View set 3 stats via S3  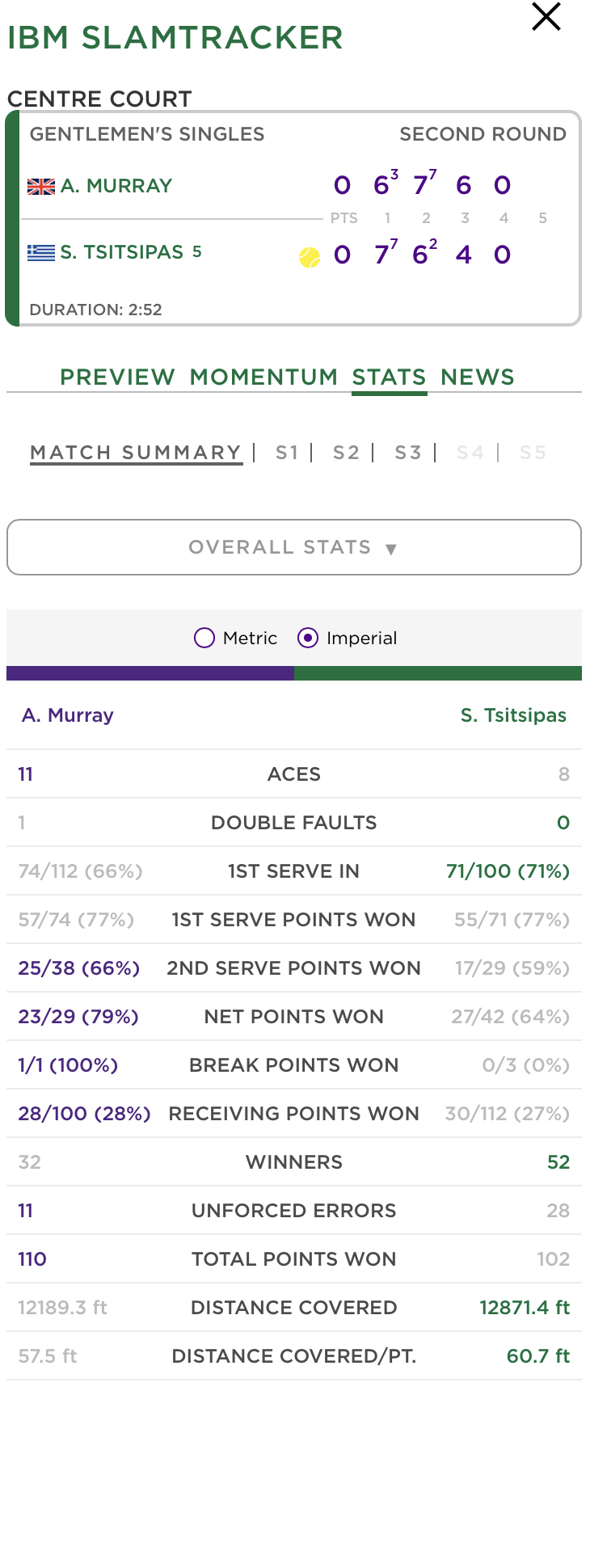point(408,453)
